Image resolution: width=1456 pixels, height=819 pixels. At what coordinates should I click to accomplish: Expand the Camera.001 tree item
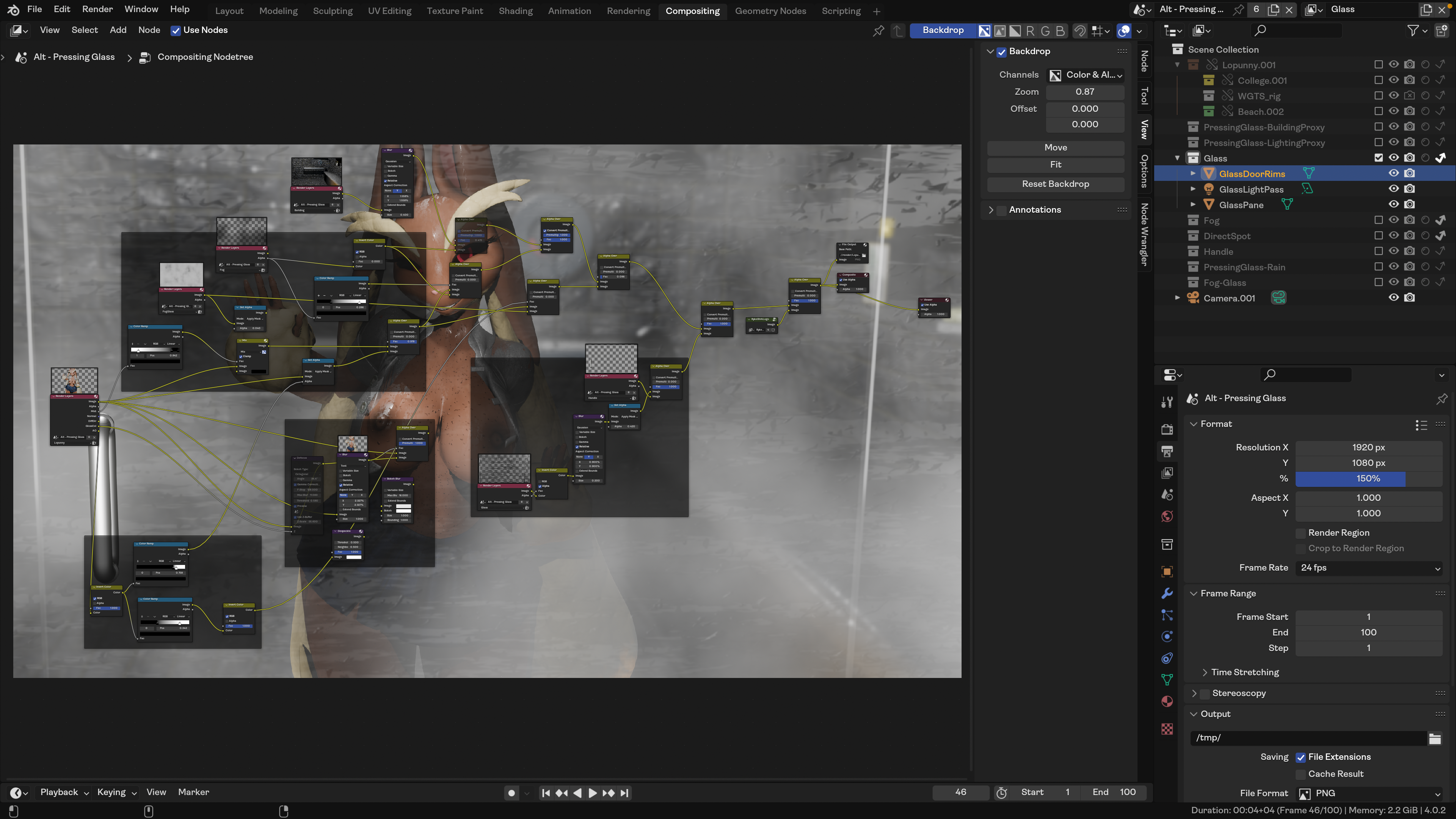1177,298
